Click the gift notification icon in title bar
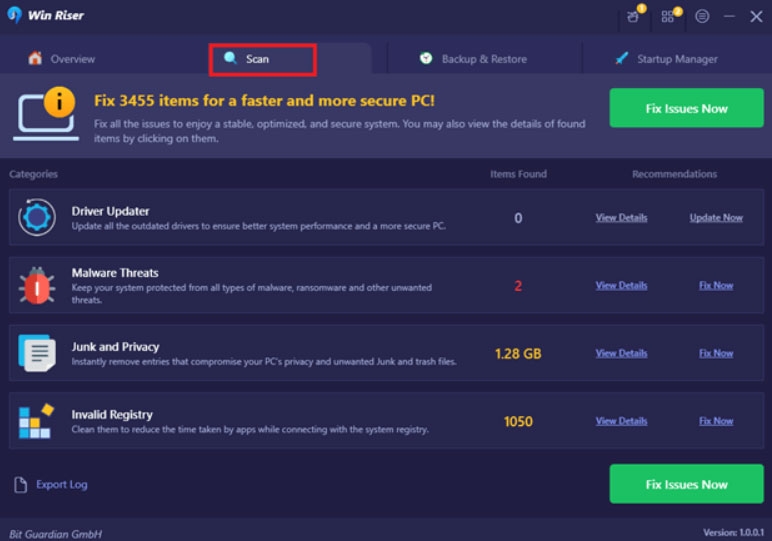 click(634, 16)
